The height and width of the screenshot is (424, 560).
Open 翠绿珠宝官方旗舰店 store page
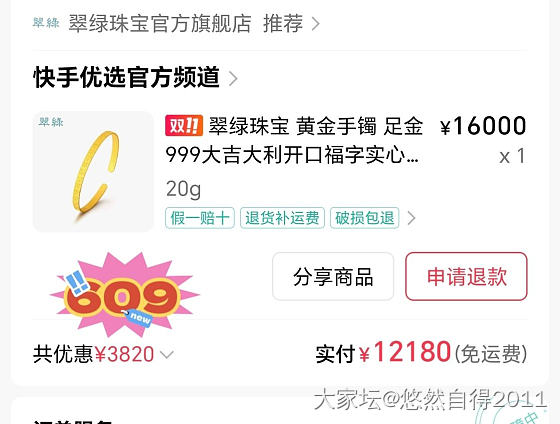tap(160, 24)
